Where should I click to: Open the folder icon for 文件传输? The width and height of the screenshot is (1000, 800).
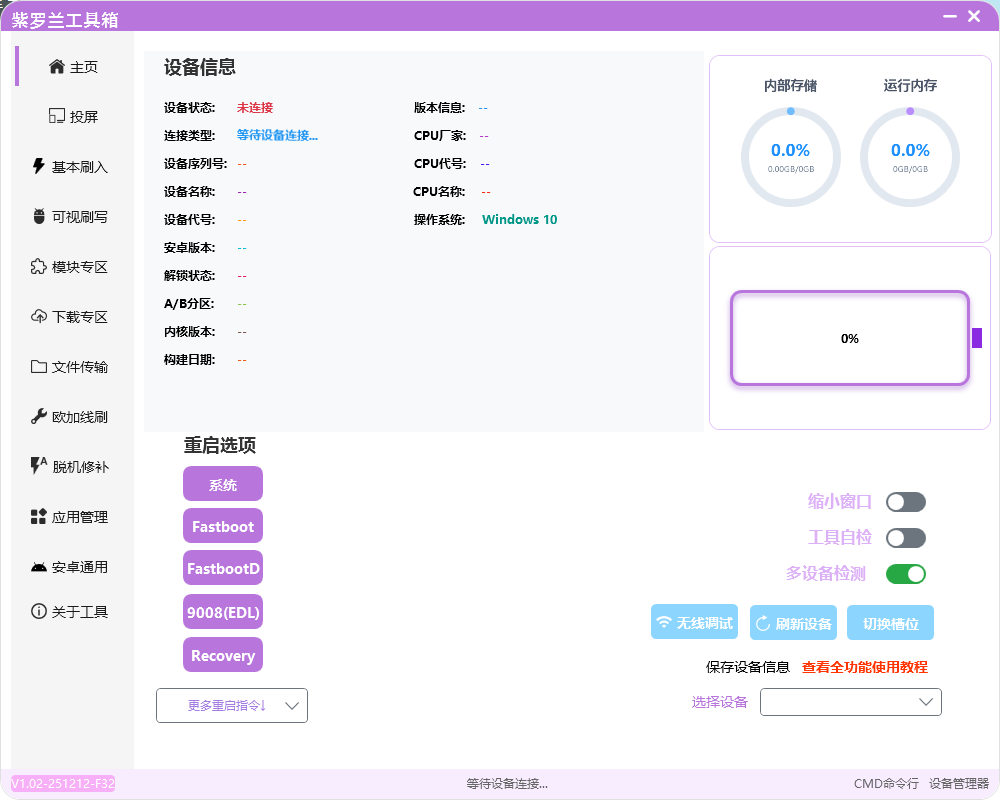tap(39, 367)
